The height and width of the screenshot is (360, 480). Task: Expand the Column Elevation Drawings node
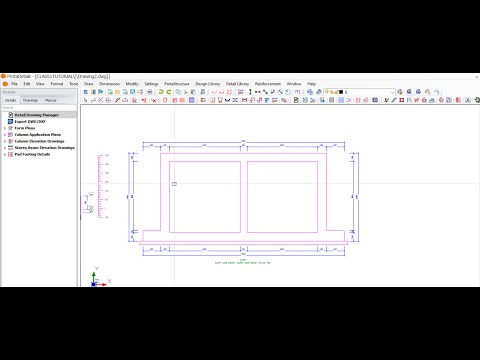(5, 141)
